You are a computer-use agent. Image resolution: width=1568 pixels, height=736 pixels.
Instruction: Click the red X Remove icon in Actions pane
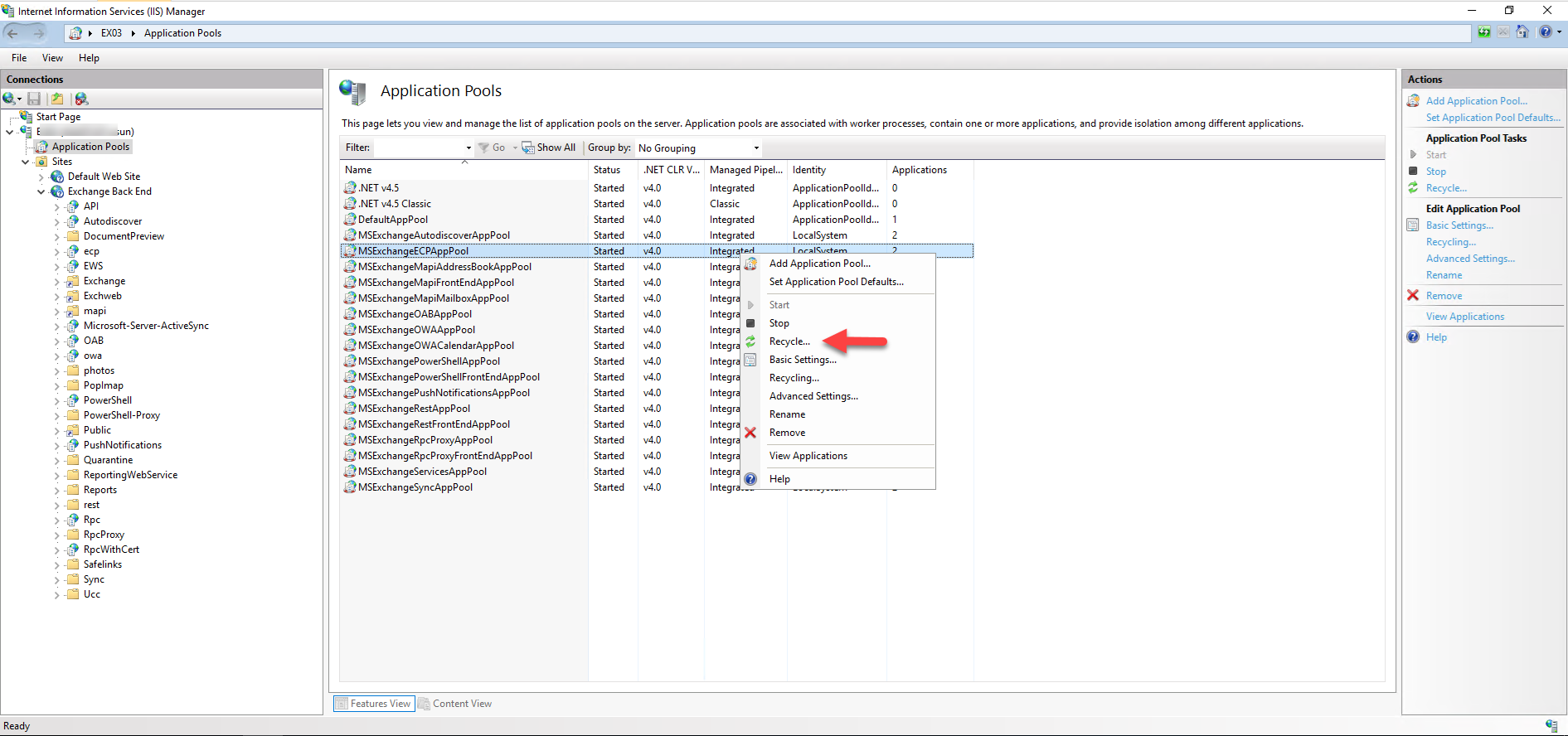point(1413,295)
